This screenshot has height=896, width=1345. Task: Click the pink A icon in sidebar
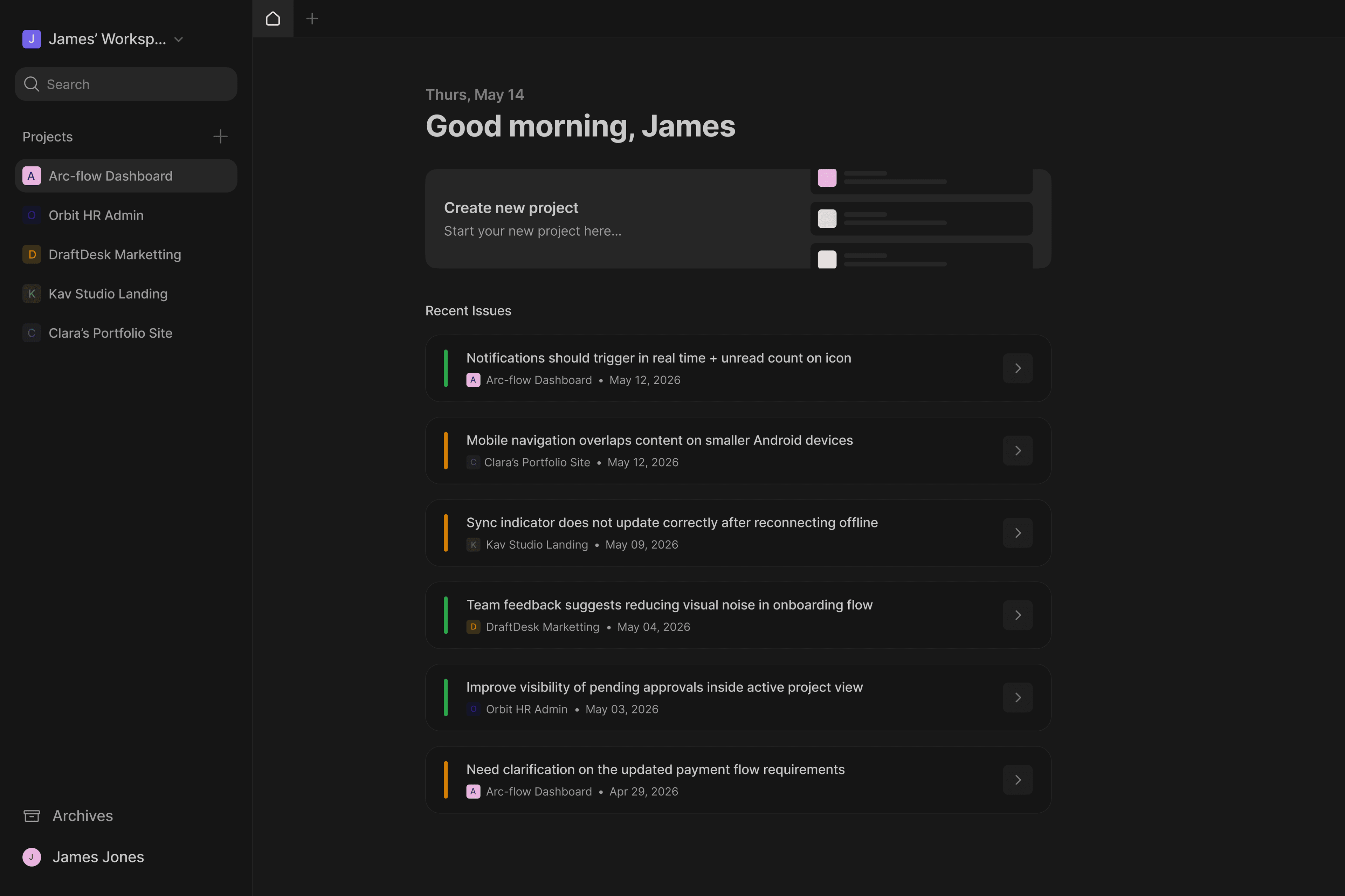32,176
